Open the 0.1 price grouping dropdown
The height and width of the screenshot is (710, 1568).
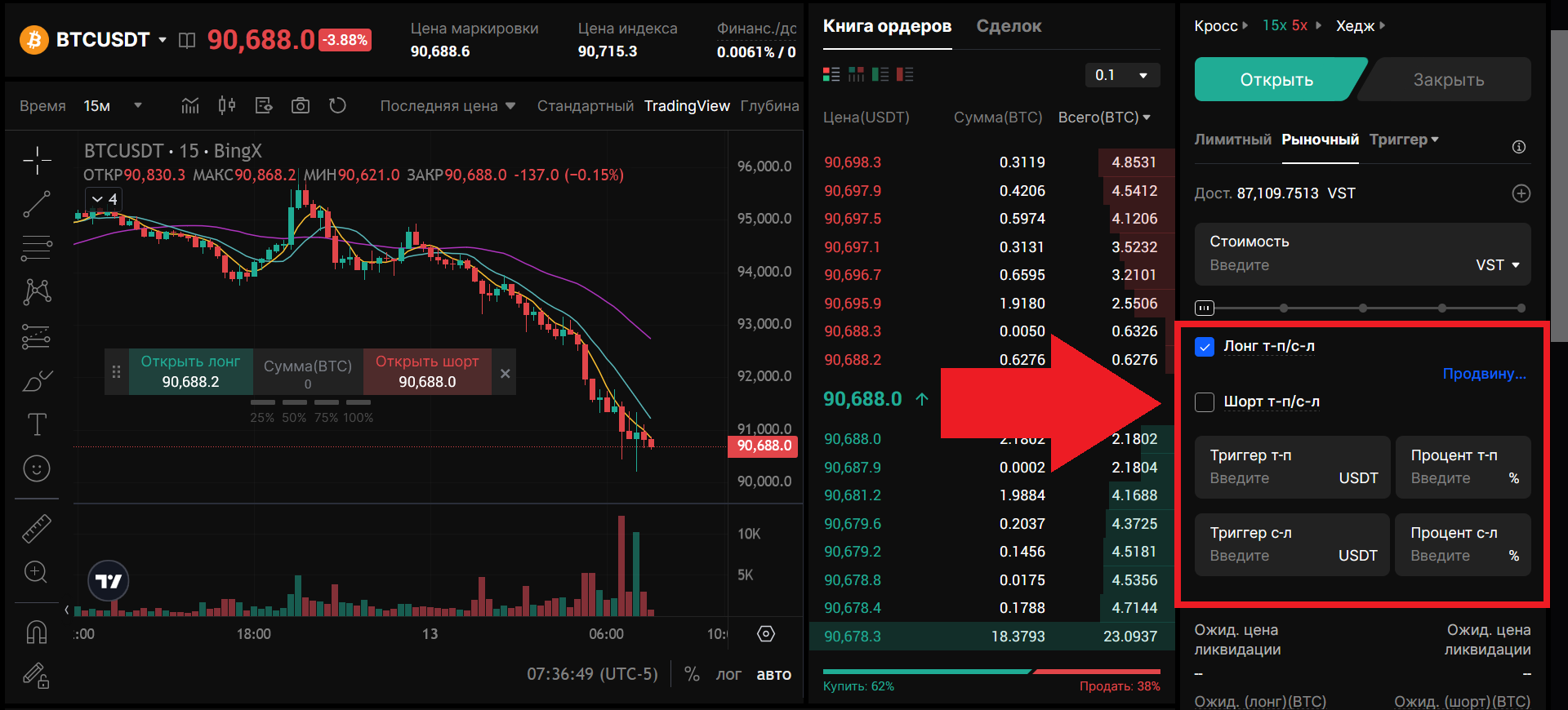point(1122,75)
